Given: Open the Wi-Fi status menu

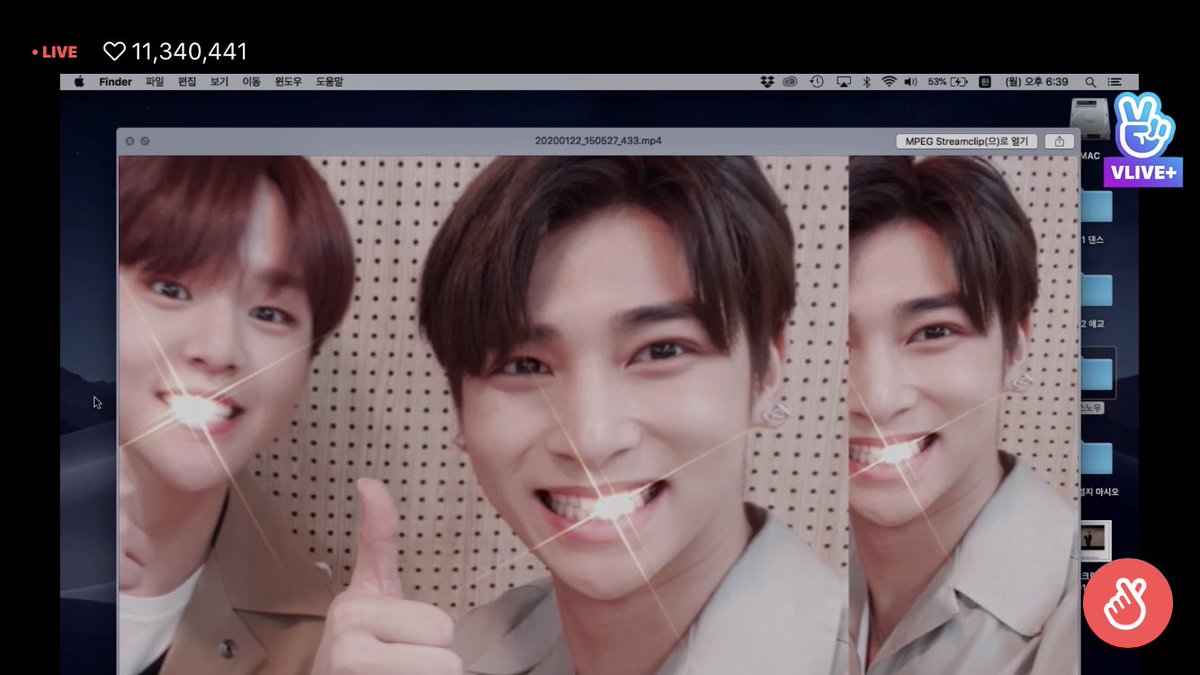Looking at the screenshot, I should pyautogui.click(x=888, y=82).
